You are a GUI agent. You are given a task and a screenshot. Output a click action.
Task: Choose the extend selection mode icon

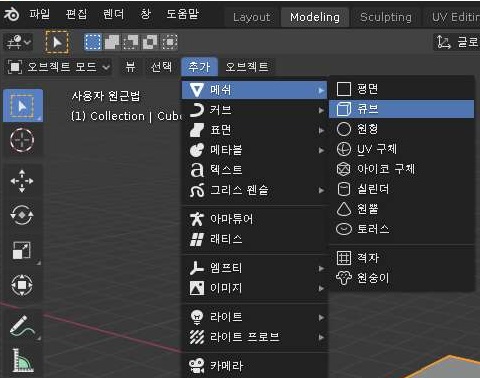pos(112,42)
